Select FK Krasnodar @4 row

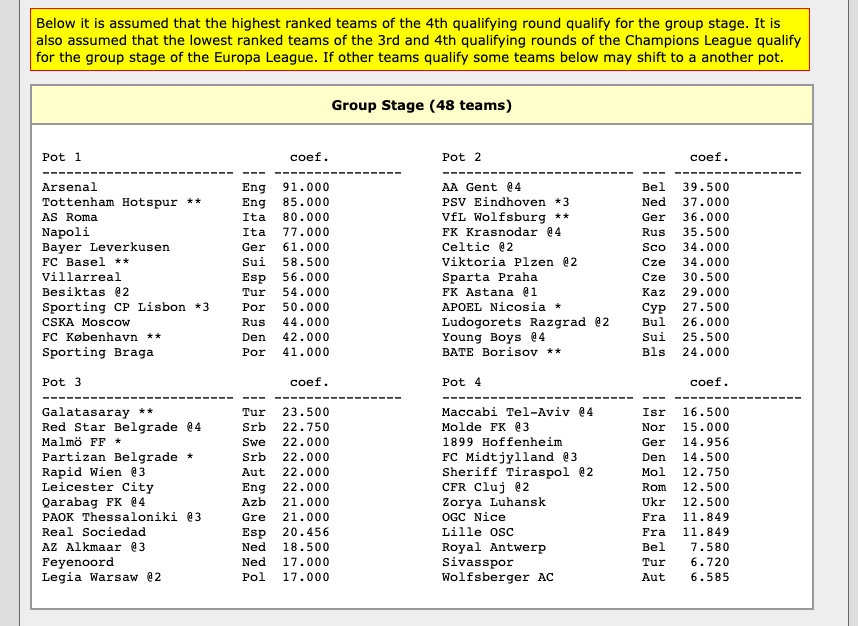click(x=585, y=233)
